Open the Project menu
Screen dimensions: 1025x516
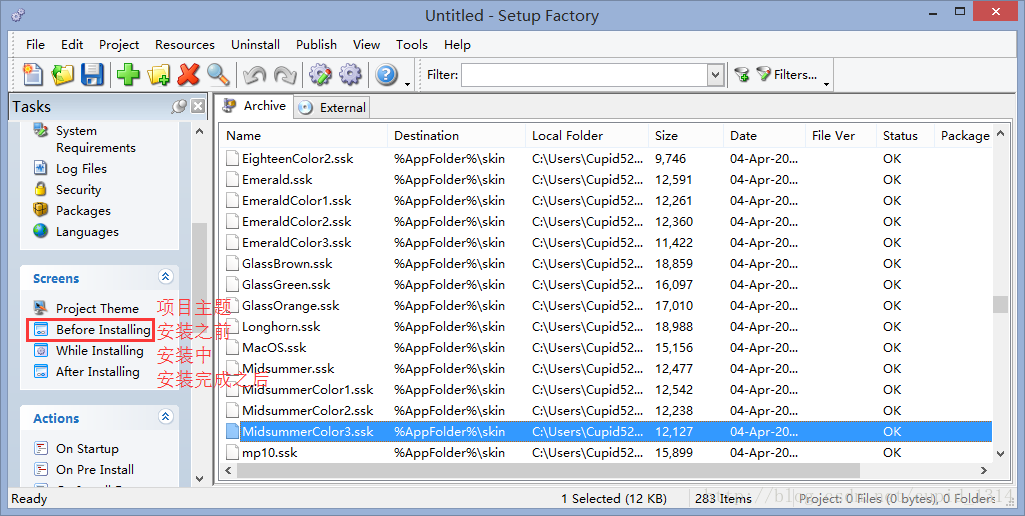pyautogui.click(x=119, y=44)
